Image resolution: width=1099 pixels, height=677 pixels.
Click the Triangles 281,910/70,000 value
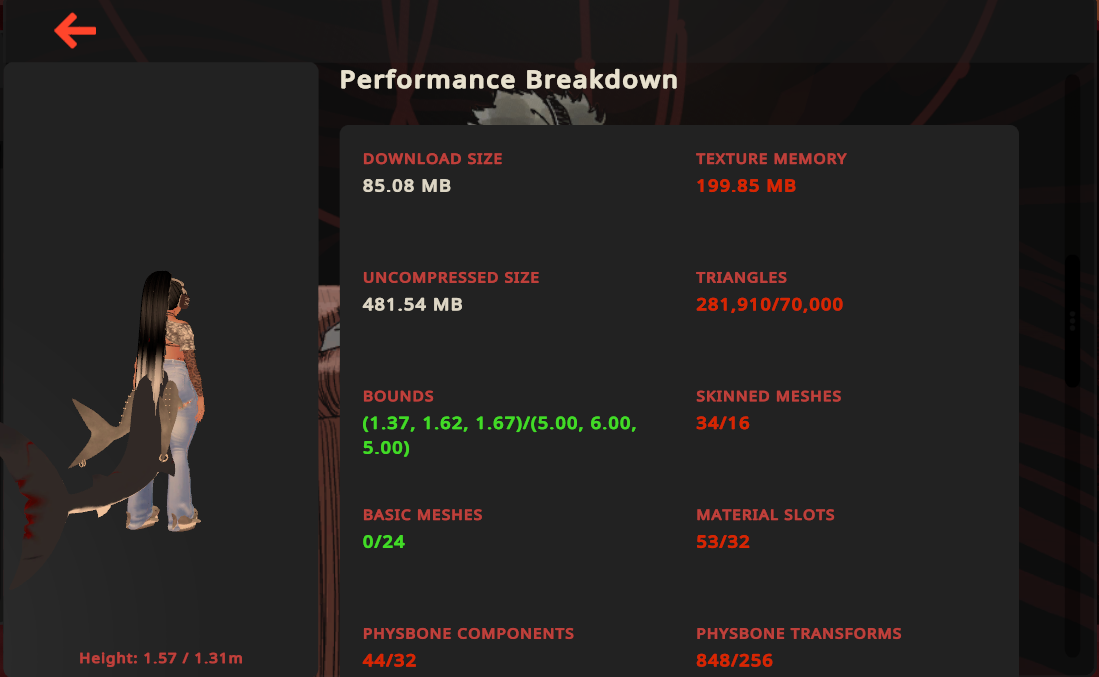[x=770, y=304]
